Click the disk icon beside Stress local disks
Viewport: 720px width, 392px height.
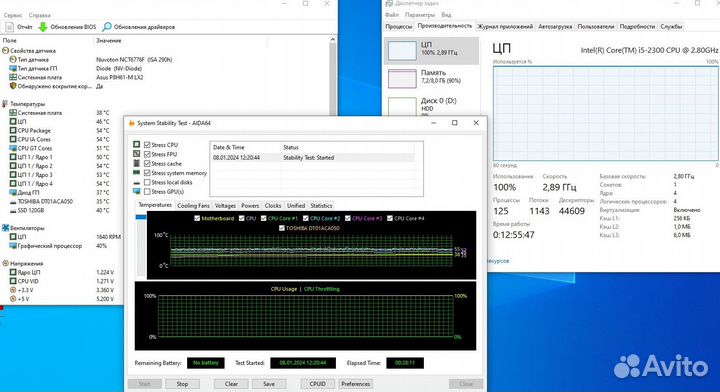(136, 182)
